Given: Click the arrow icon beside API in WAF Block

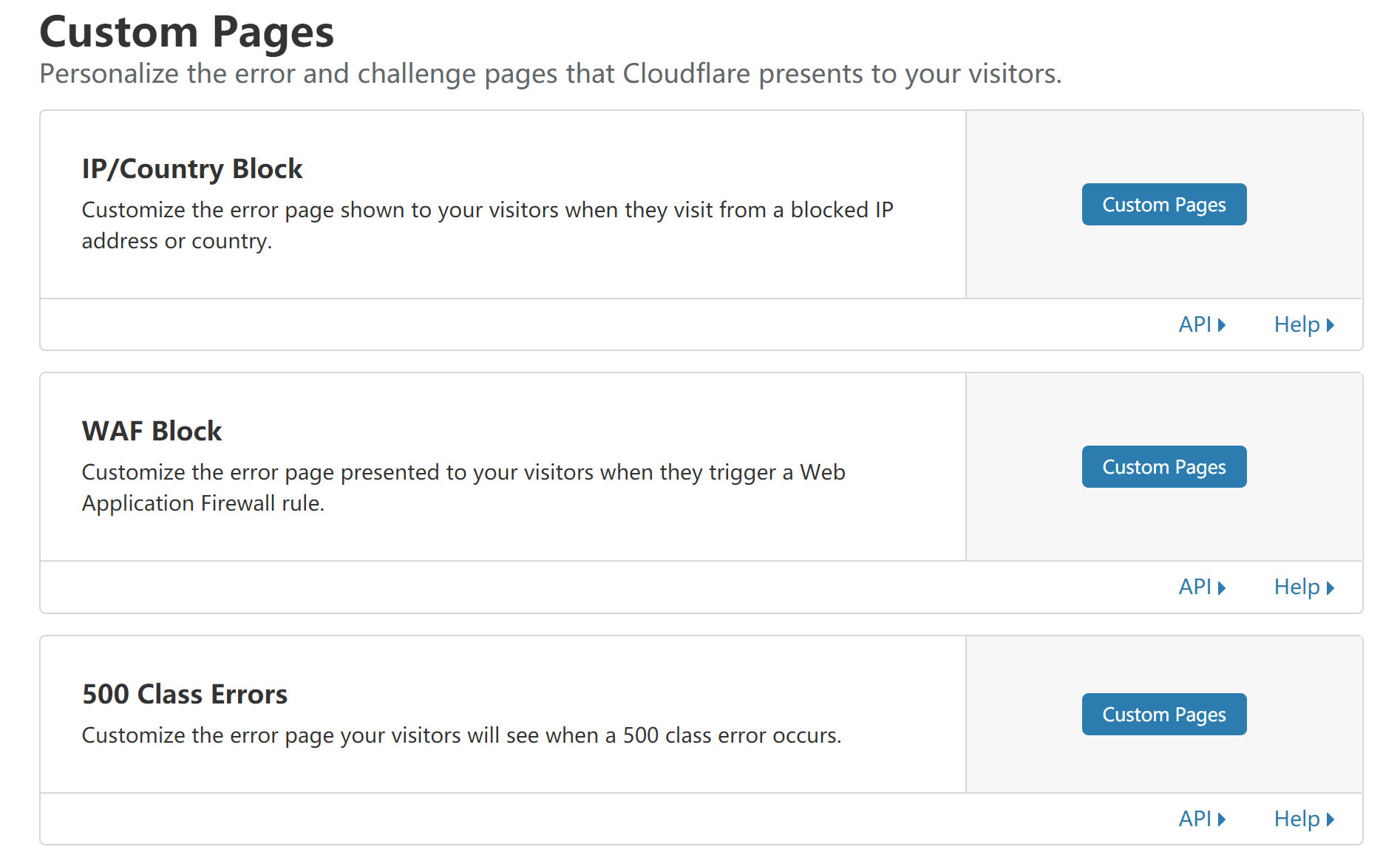Looking at the screenshot, I should (x=1222, y=588).
